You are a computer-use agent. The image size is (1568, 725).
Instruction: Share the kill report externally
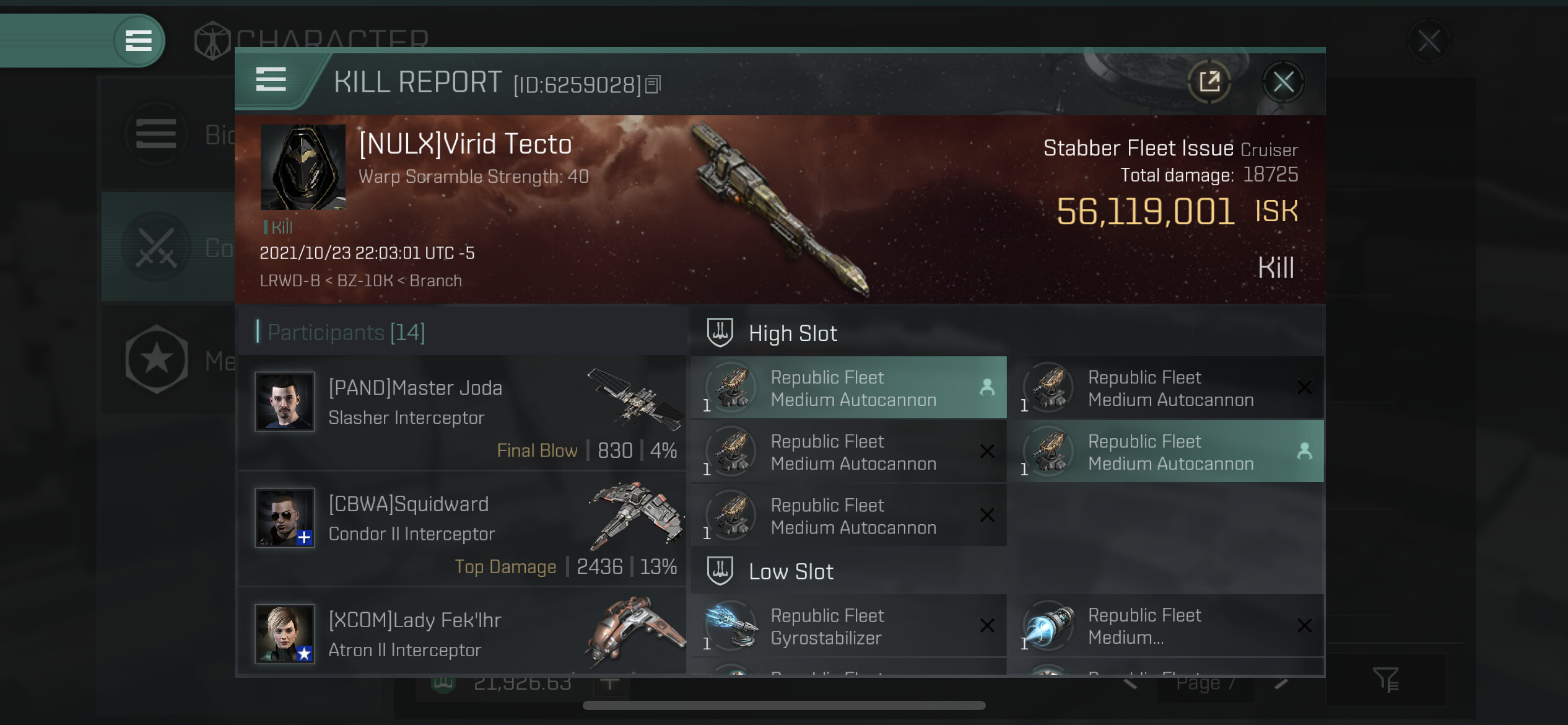[1209, 82]
